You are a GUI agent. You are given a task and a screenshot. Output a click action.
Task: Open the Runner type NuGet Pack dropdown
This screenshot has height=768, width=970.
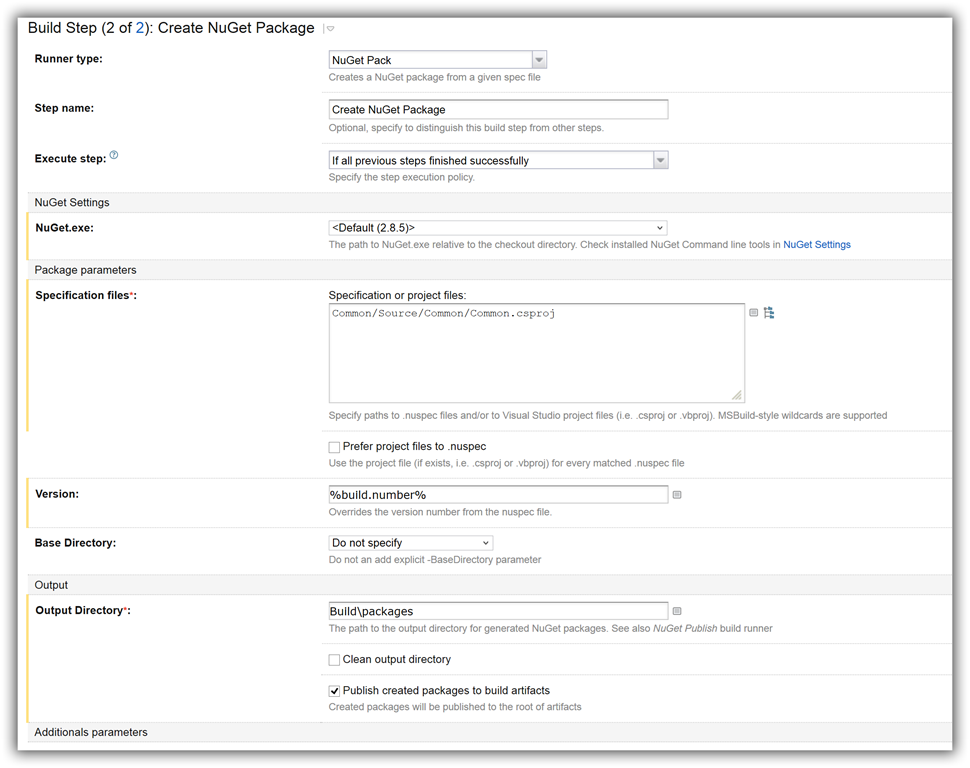point(437,60)
